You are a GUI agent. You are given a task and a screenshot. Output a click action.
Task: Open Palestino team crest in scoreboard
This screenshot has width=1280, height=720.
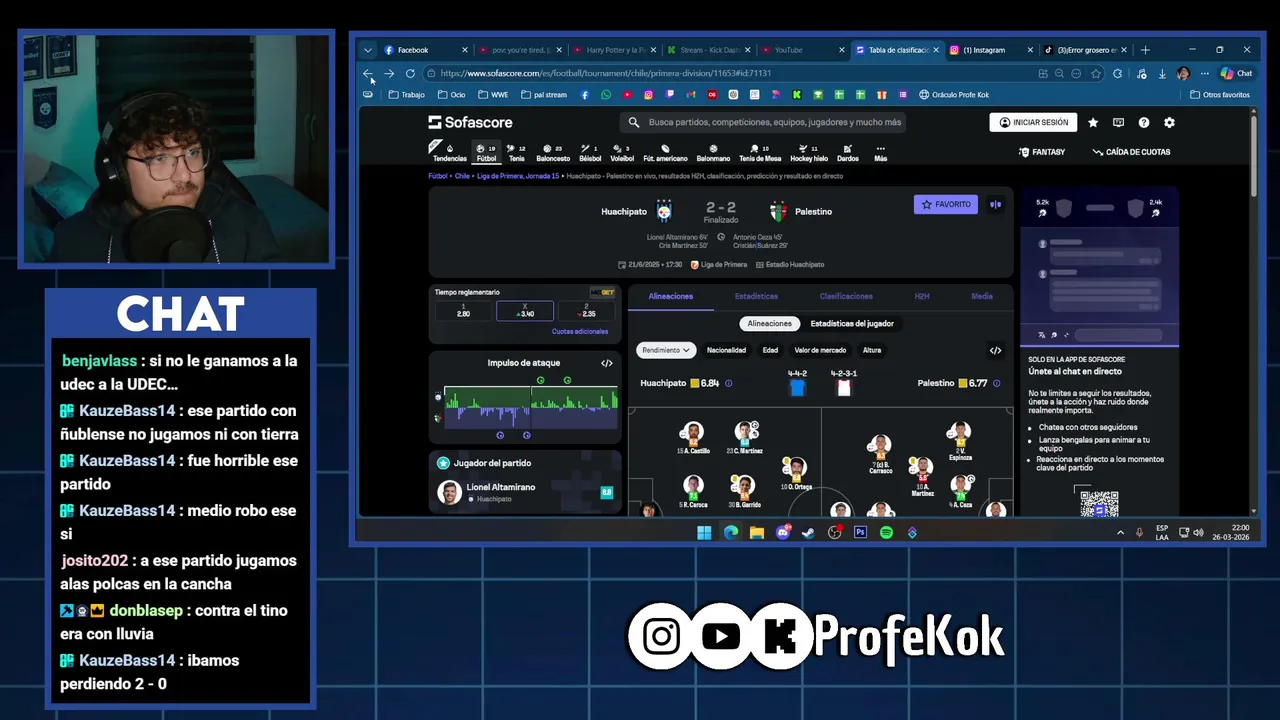click(778, 211)
